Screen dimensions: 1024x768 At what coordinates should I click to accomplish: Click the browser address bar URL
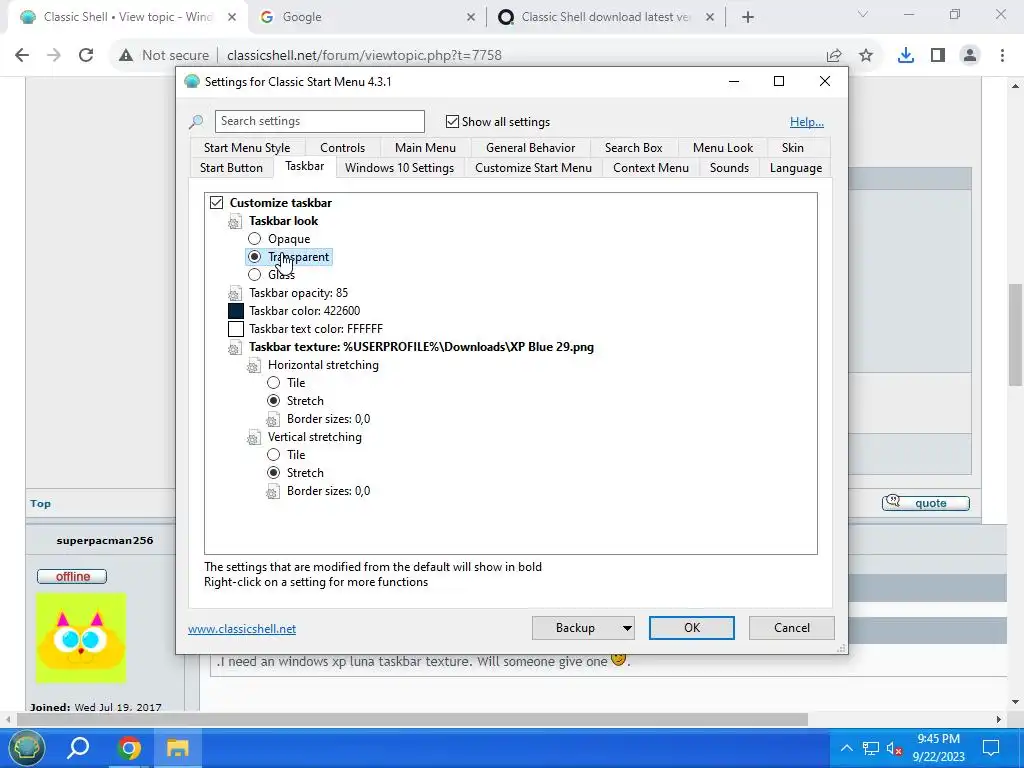pos(364,56)
